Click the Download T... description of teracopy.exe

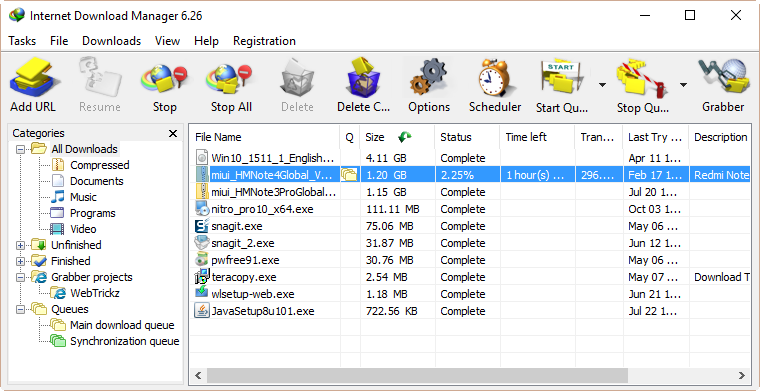pyautogui.click(x=720, y=277)
